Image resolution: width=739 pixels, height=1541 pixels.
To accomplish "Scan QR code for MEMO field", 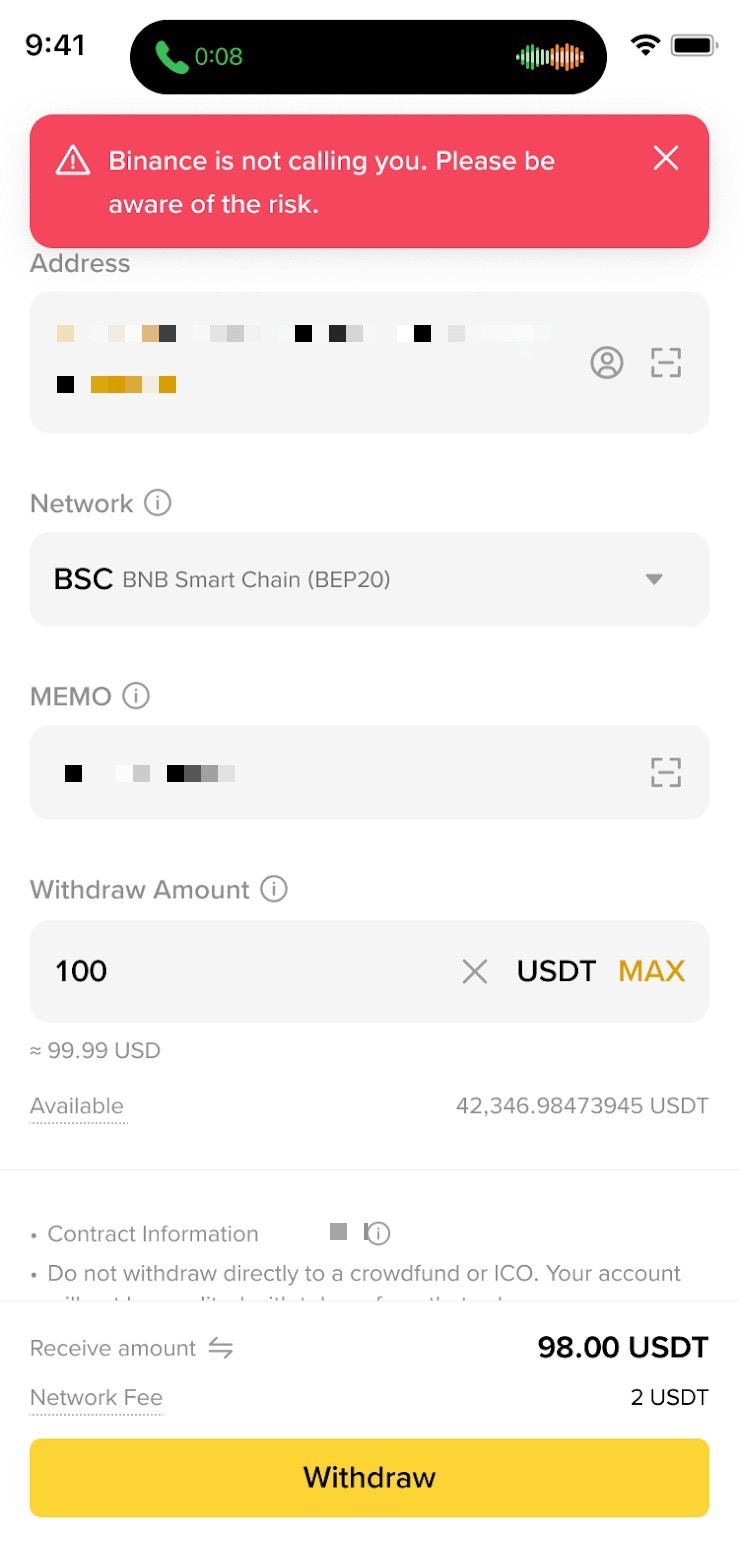I will pyautogui.click(x=665, y=772).
